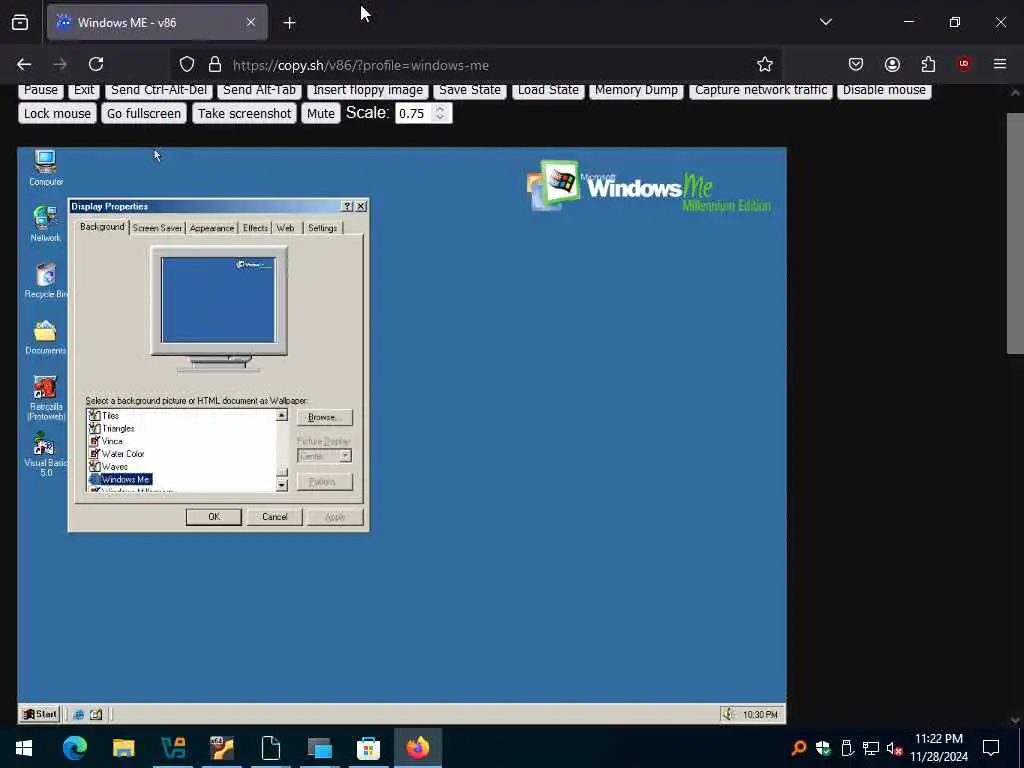1024x768 pixels.
Task: Click the help question mark in Display Properties
Action: tap(347, 206)
